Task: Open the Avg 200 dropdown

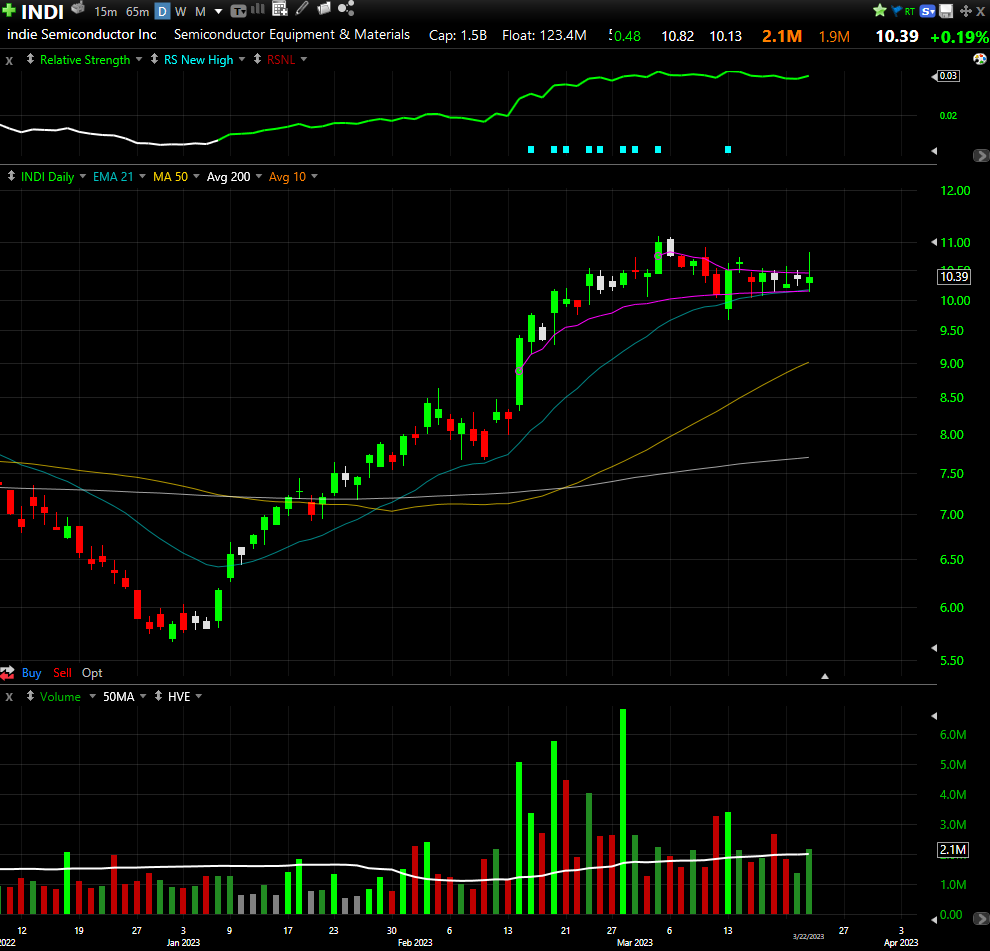Action: [259, 176]
